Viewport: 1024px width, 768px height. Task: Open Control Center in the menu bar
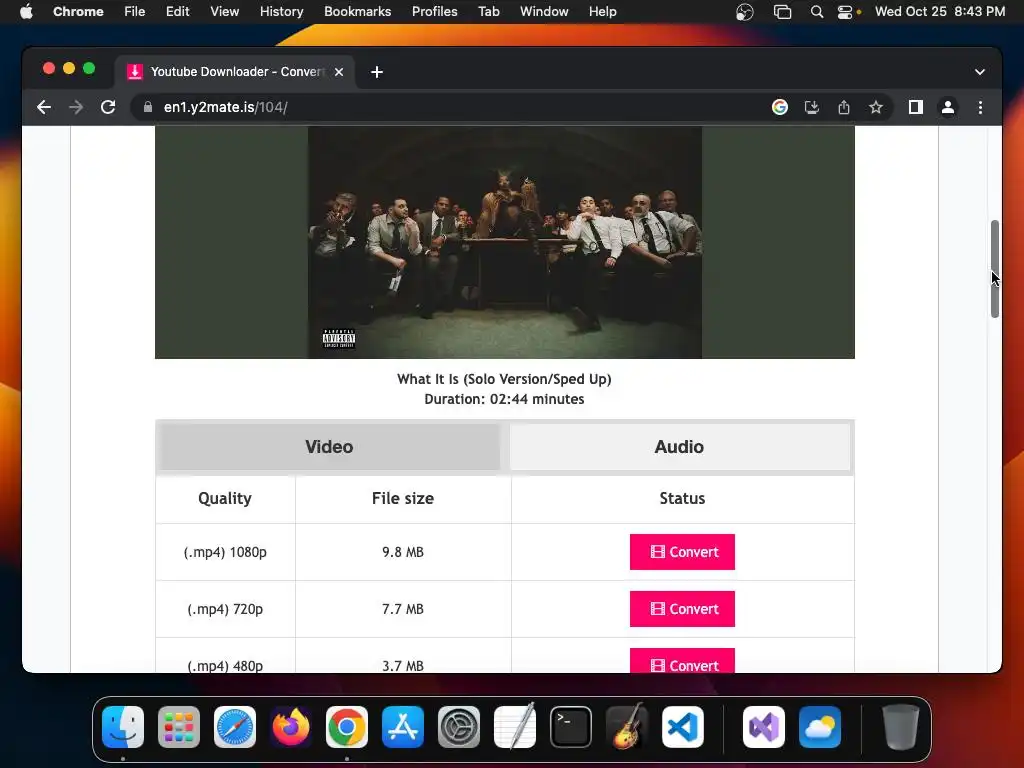(845, 12)
